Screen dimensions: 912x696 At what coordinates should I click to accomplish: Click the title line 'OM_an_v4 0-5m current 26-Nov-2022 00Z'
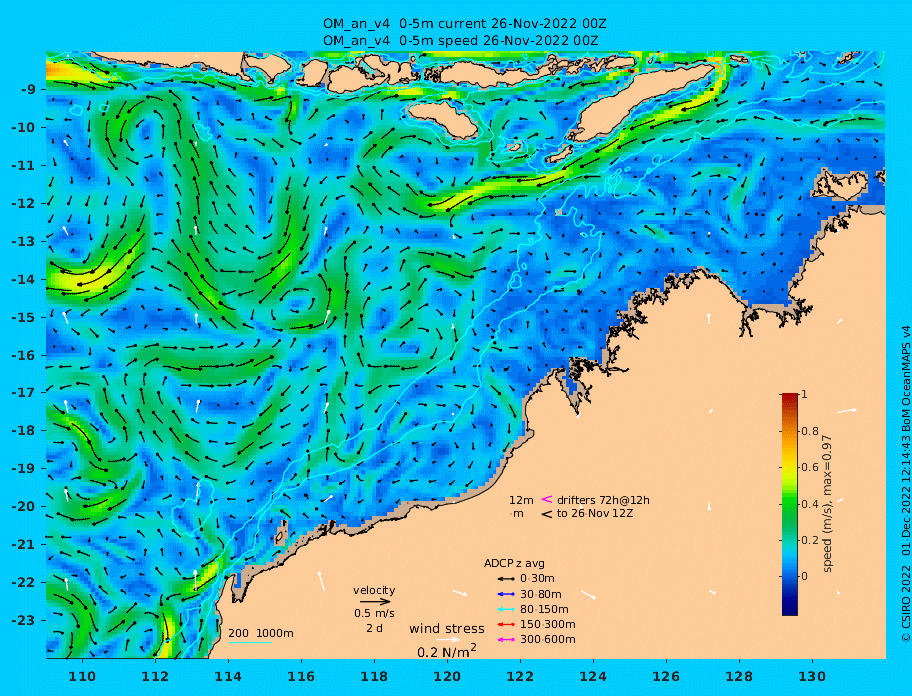pos(465,24)
